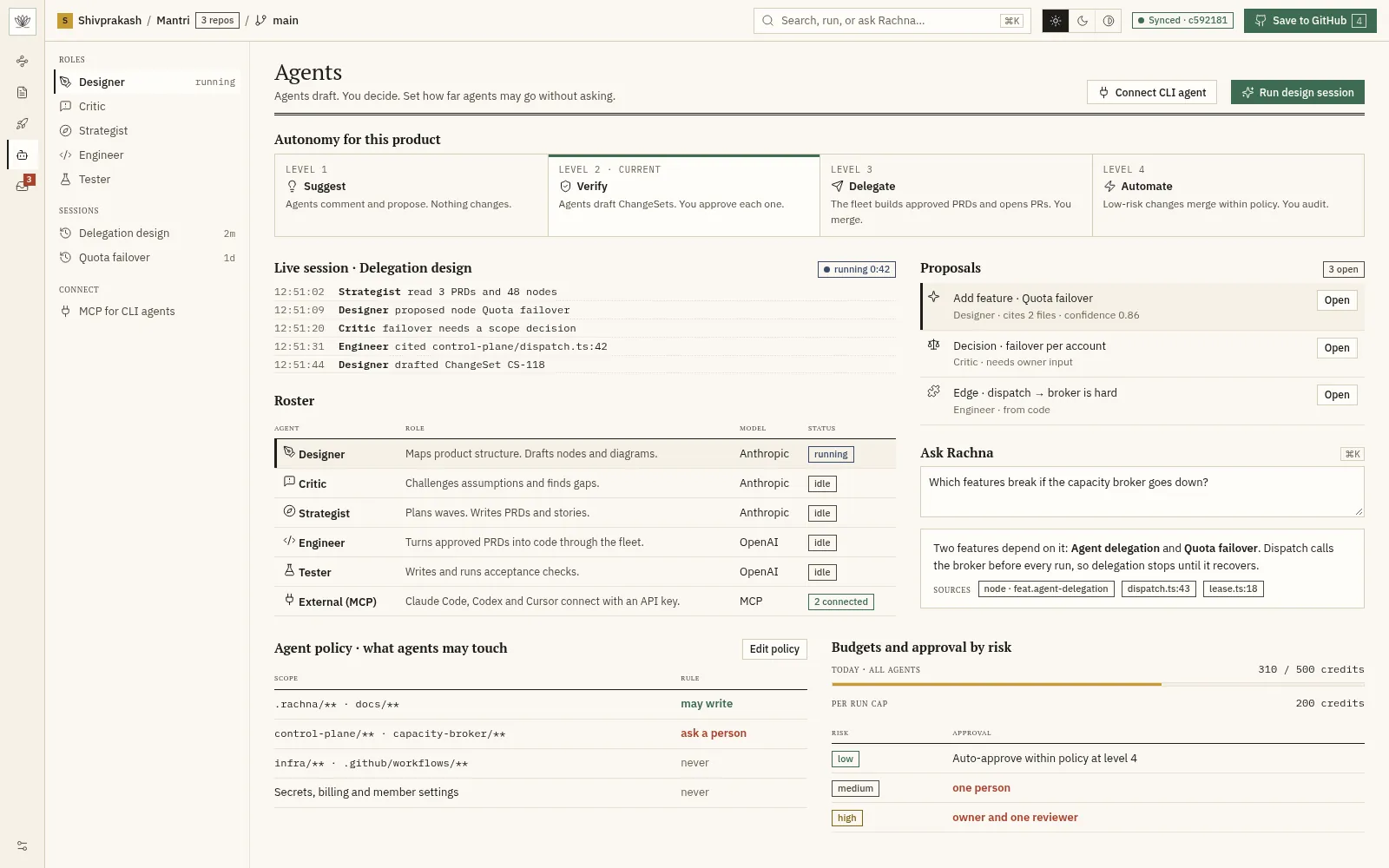Click Connect CLI agent button
Screen dimensions: 1389x868
[1152, 92]
